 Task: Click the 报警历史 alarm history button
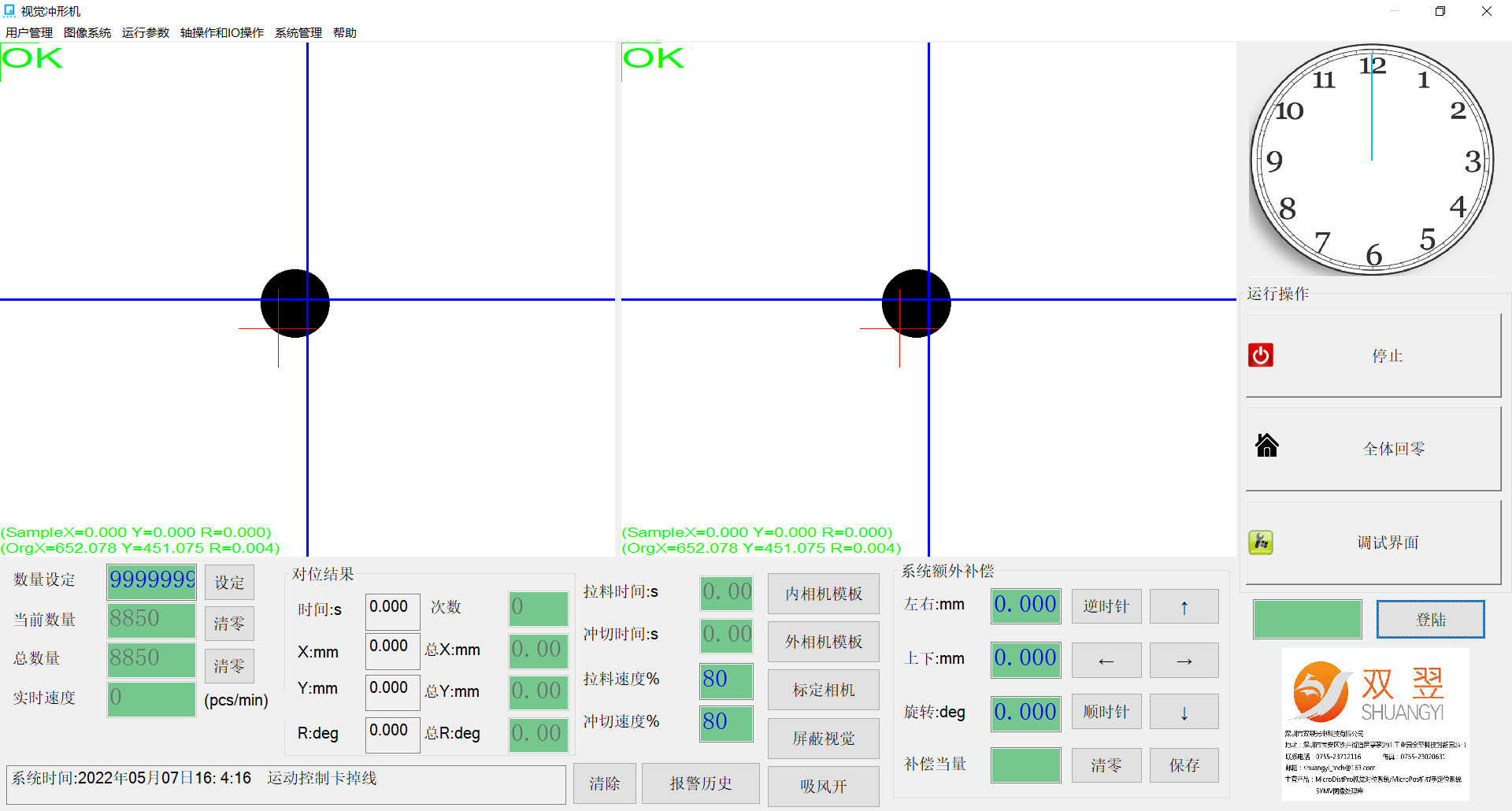tap(700, 783)
